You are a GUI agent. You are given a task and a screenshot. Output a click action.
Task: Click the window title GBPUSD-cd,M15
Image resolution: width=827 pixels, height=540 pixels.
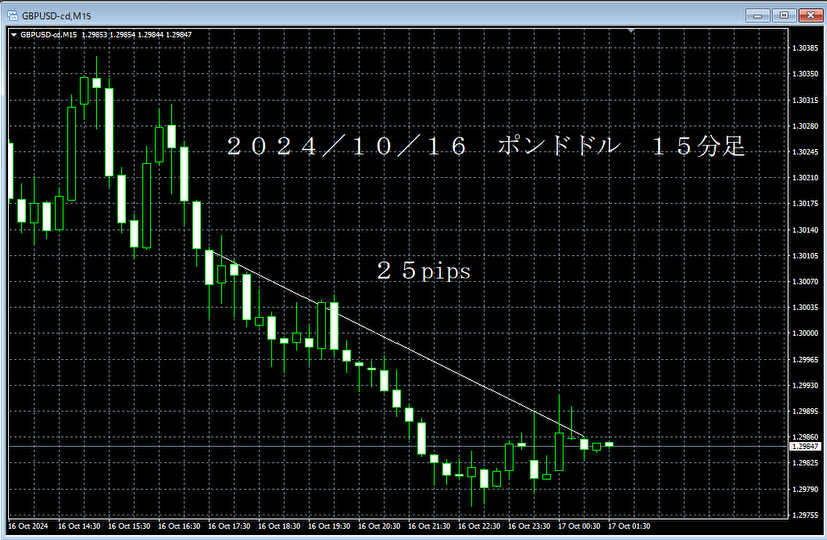click(56, 16)
